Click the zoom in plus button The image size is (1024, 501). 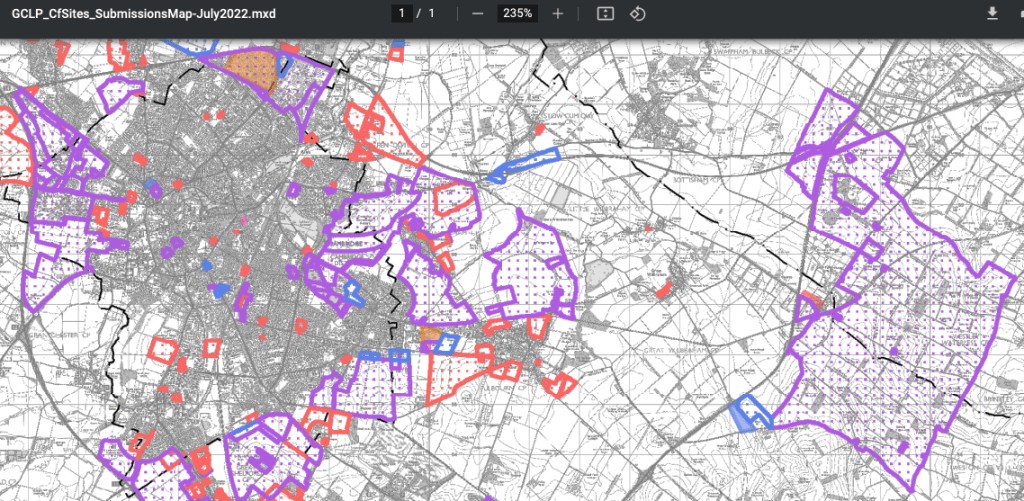(558, 14)
